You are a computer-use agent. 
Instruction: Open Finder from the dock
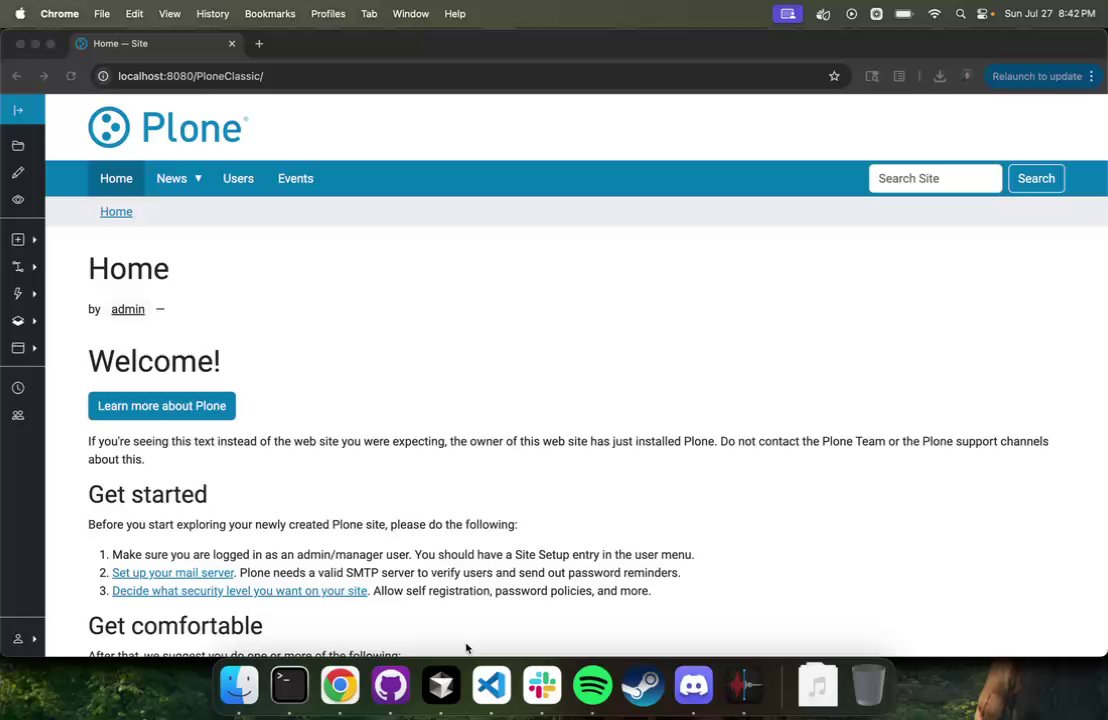click(239, 685)
